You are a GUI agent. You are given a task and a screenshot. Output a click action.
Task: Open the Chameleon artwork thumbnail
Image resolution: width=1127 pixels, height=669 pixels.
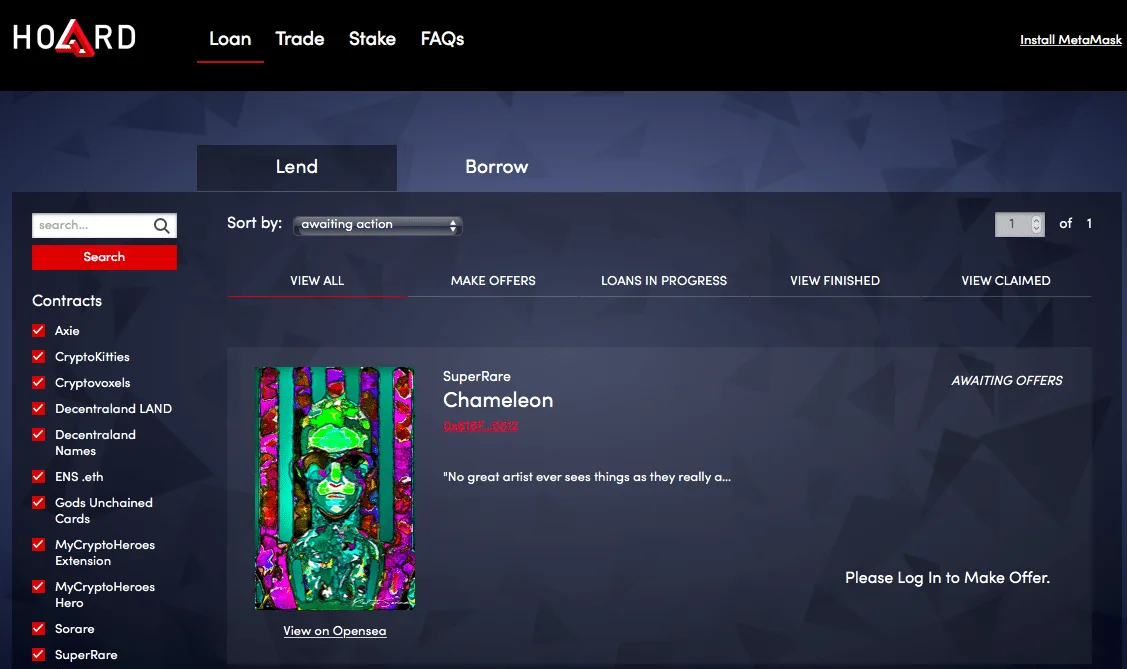(334, 488)
